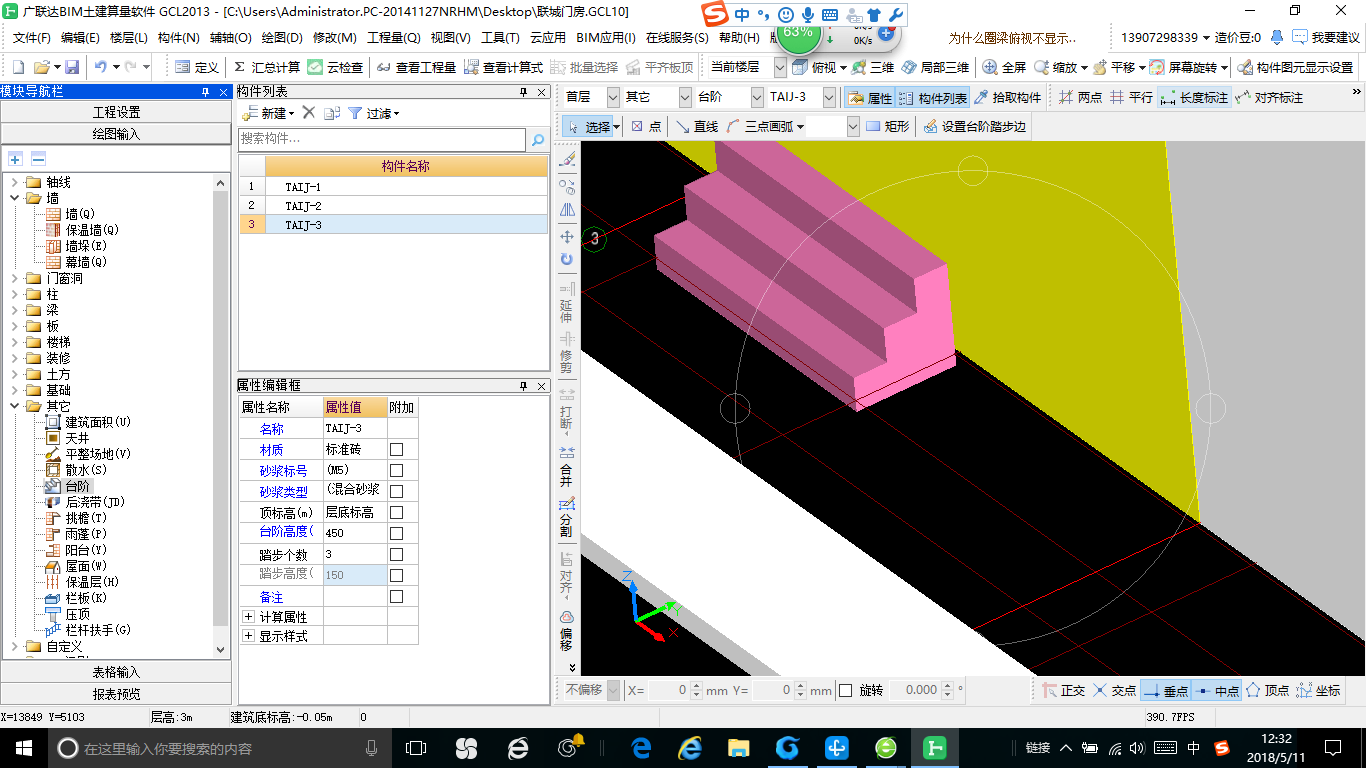Toggle the 顶标高 attach checkbox
1366x768 pixels.
396,512
